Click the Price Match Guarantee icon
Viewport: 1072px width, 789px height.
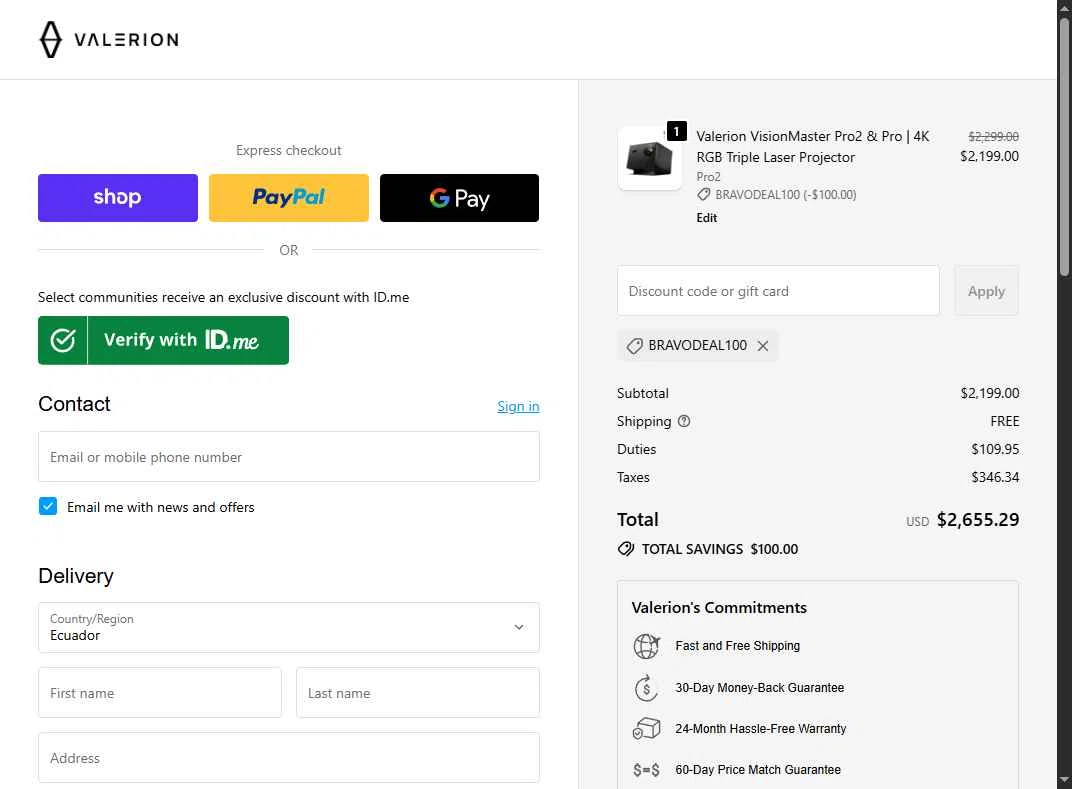647,771
